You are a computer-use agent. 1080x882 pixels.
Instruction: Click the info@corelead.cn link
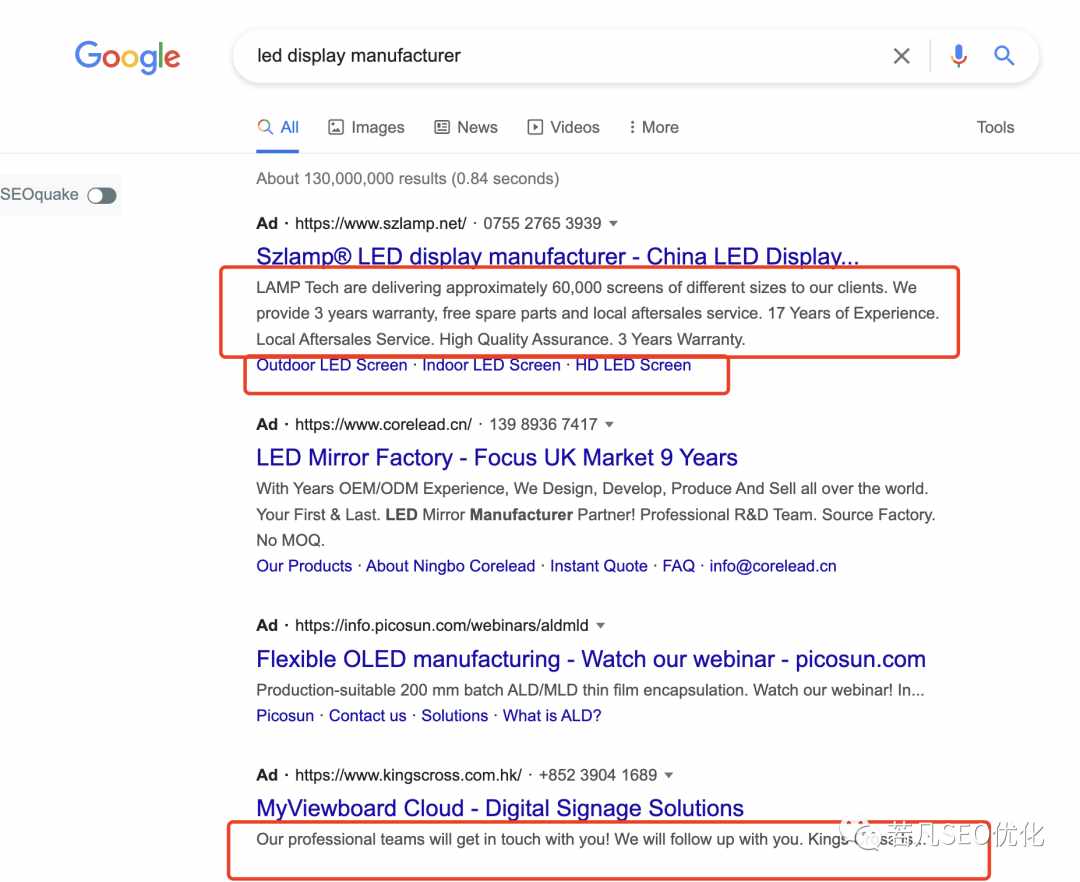click(x=773, y=566)
